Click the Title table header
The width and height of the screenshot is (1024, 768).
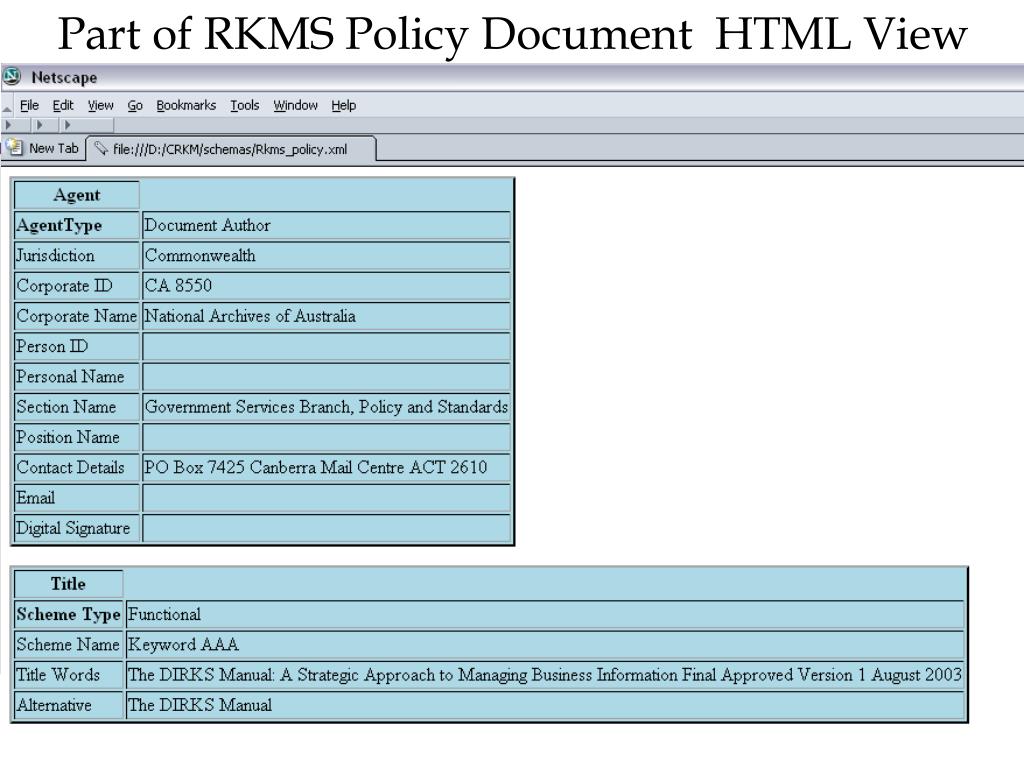(69, 584)
